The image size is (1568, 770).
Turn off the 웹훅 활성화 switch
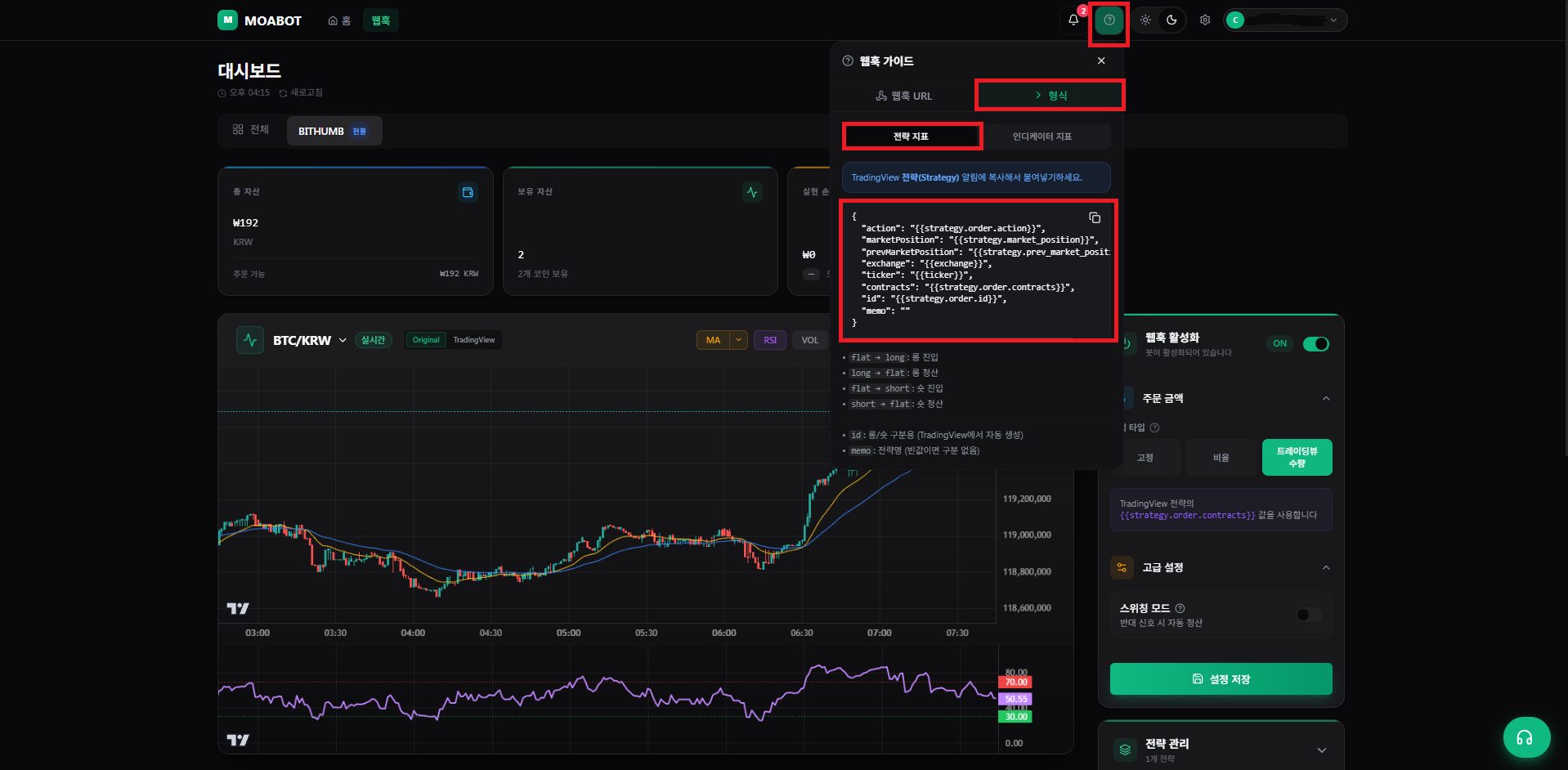(x=1315, y=344)
